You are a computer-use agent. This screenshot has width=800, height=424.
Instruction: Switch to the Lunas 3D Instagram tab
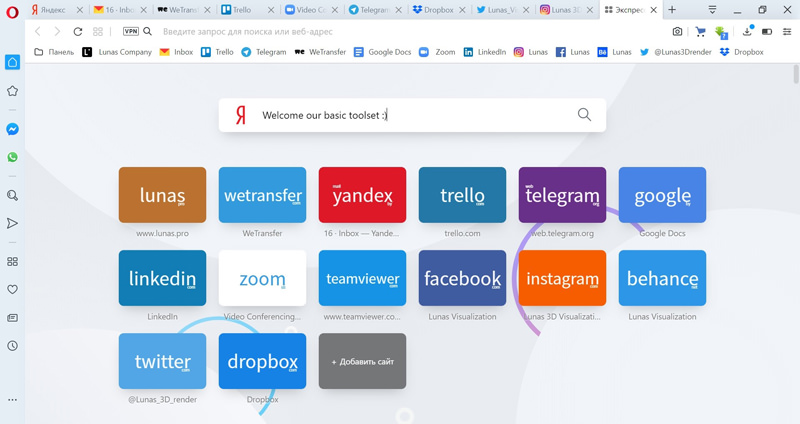(566, 10)
